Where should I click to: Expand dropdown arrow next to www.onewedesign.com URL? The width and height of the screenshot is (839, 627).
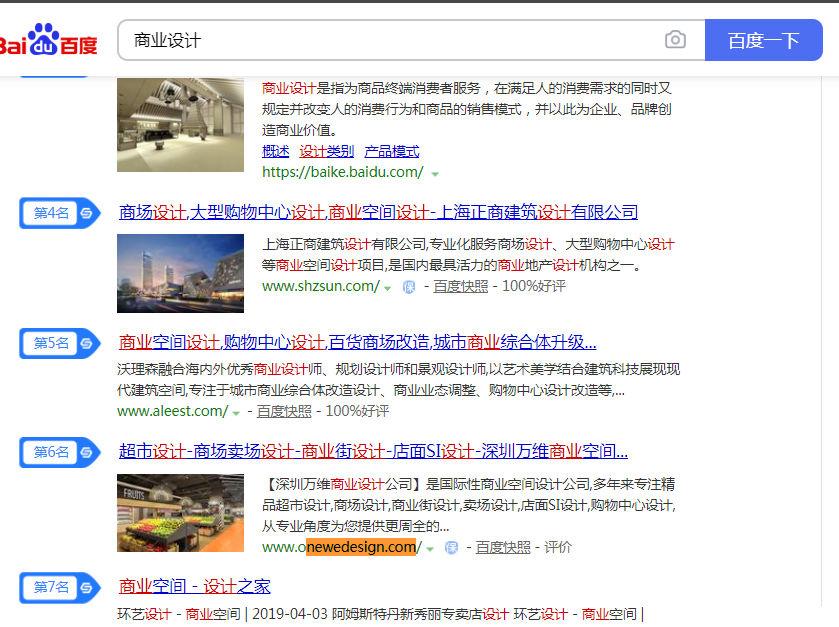pyautogui.click(x=430, y=549)
